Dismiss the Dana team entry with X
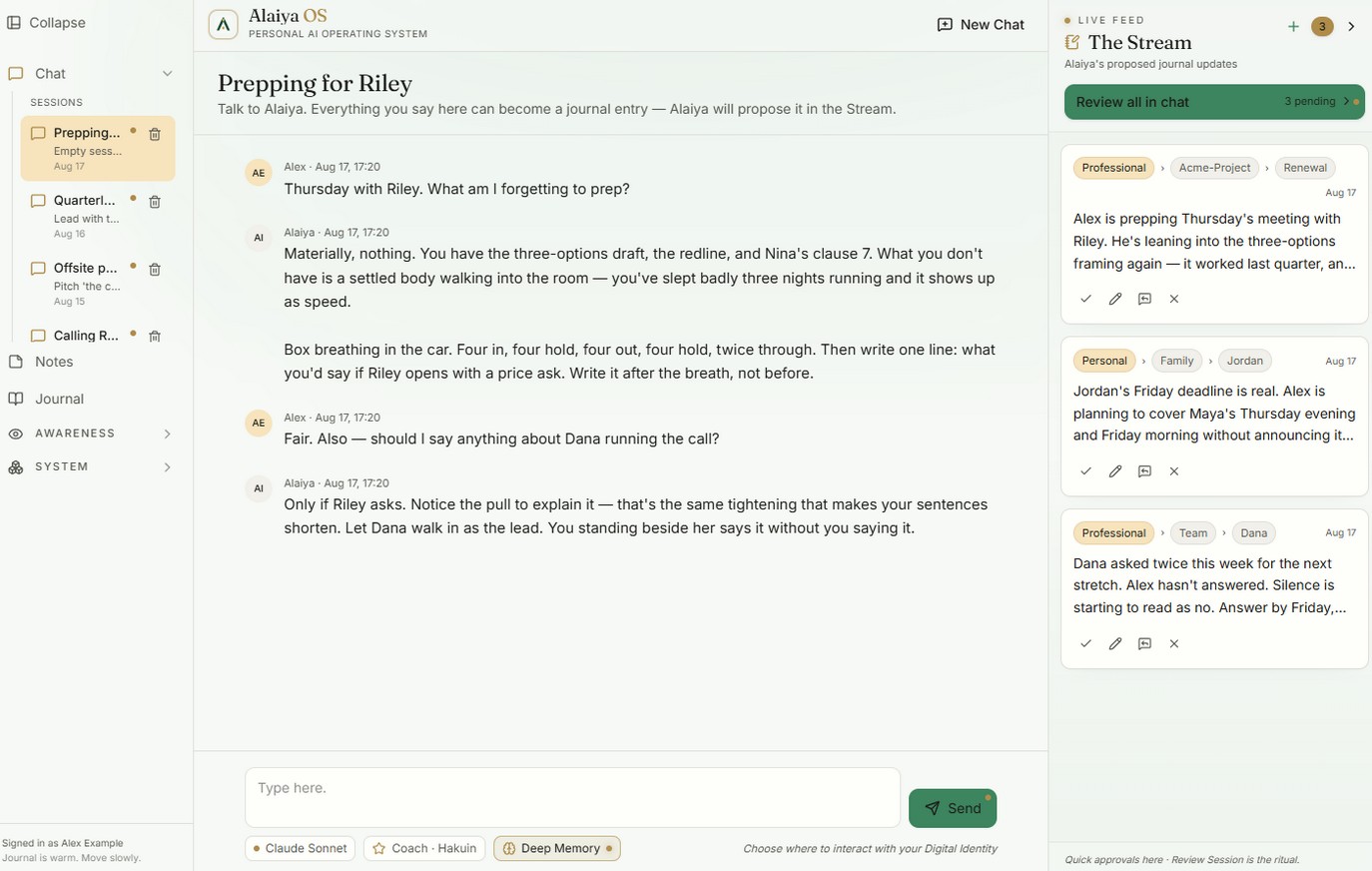Screen dimensions: 1372x871 click(1174, 644)
